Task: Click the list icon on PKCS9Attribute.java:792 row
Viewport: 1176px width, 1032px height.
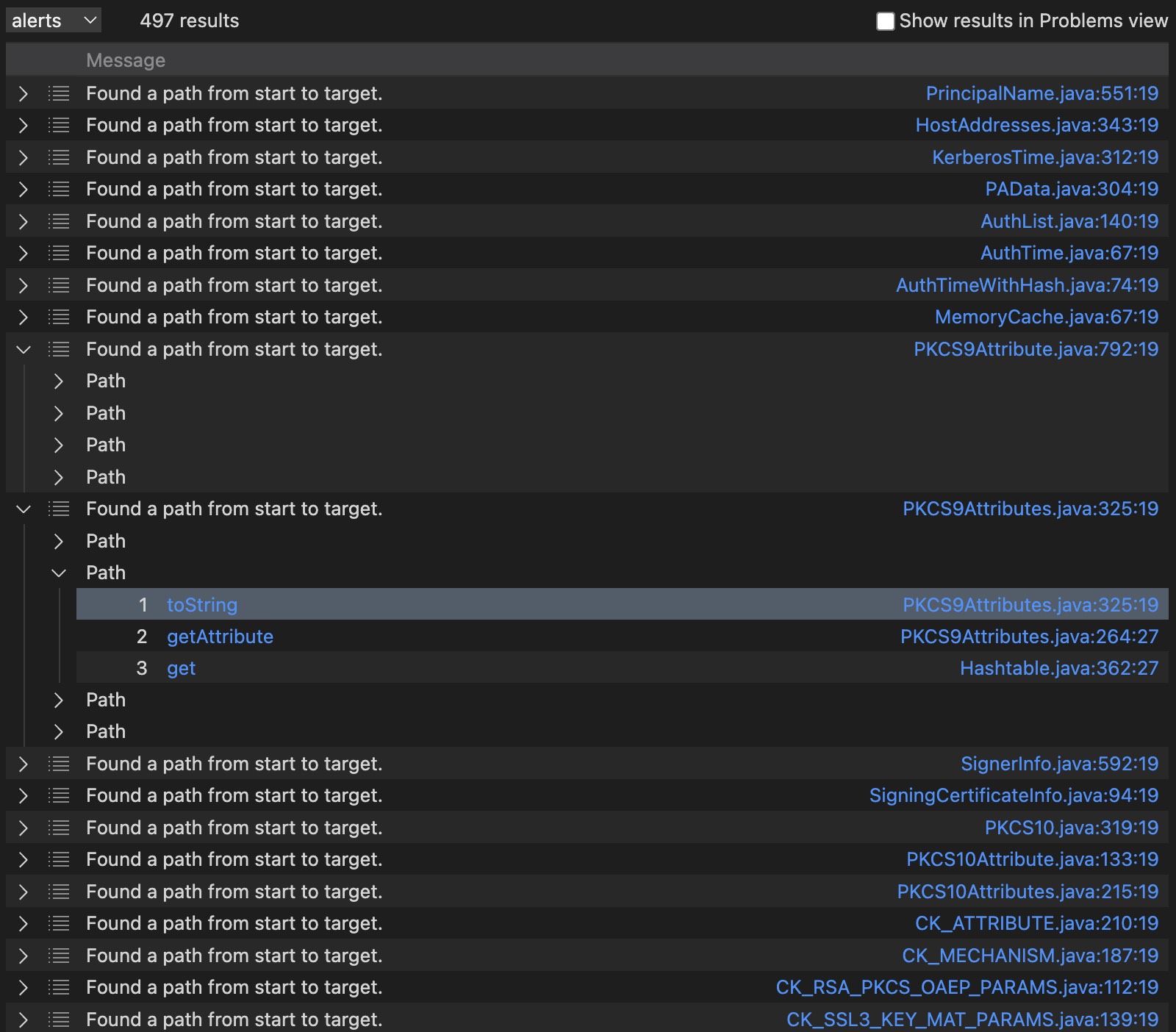Action: (59, 349)
